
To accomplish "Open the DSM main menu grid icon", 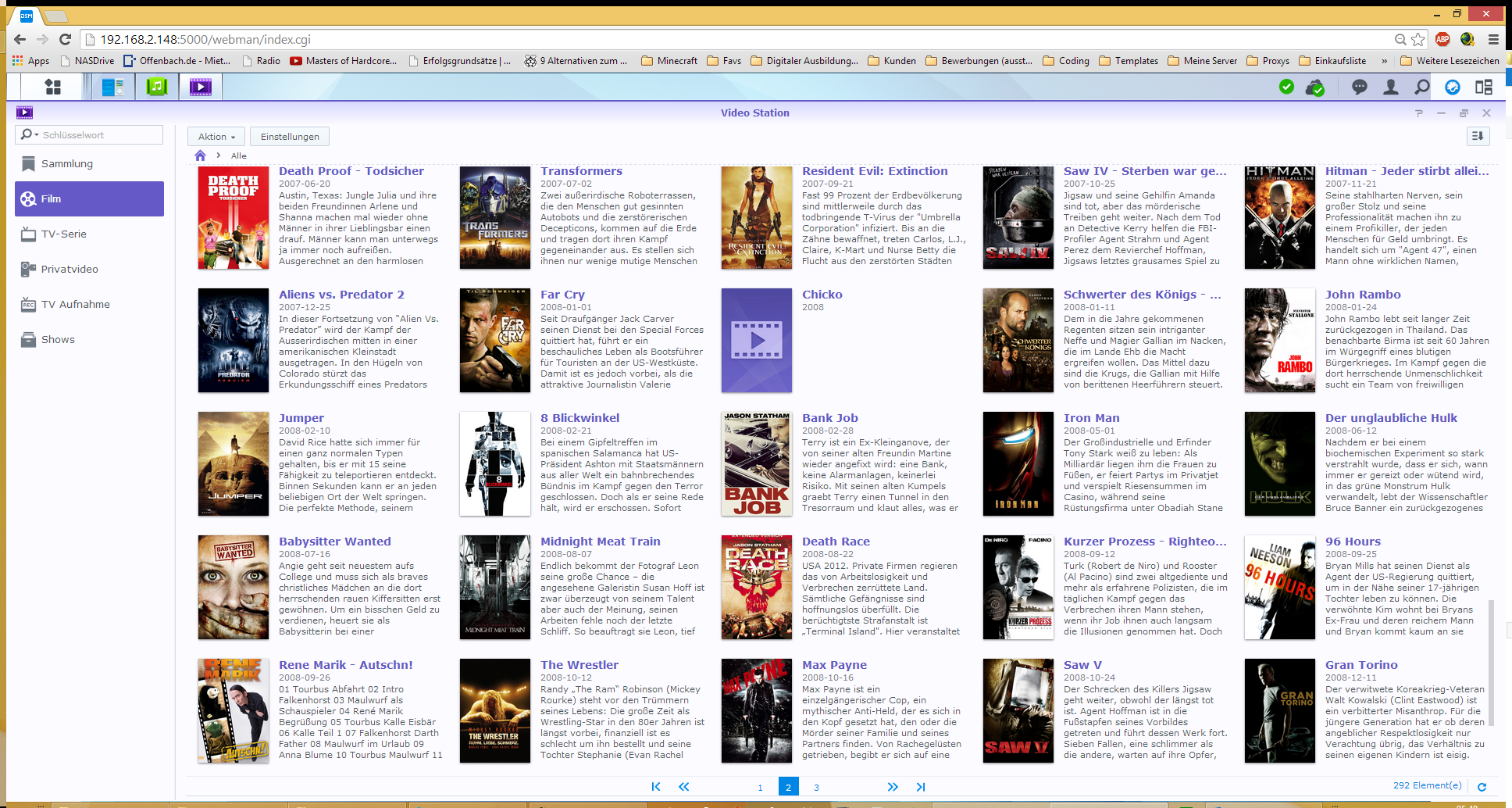I will pyautogui.click(x=52, y=87).
